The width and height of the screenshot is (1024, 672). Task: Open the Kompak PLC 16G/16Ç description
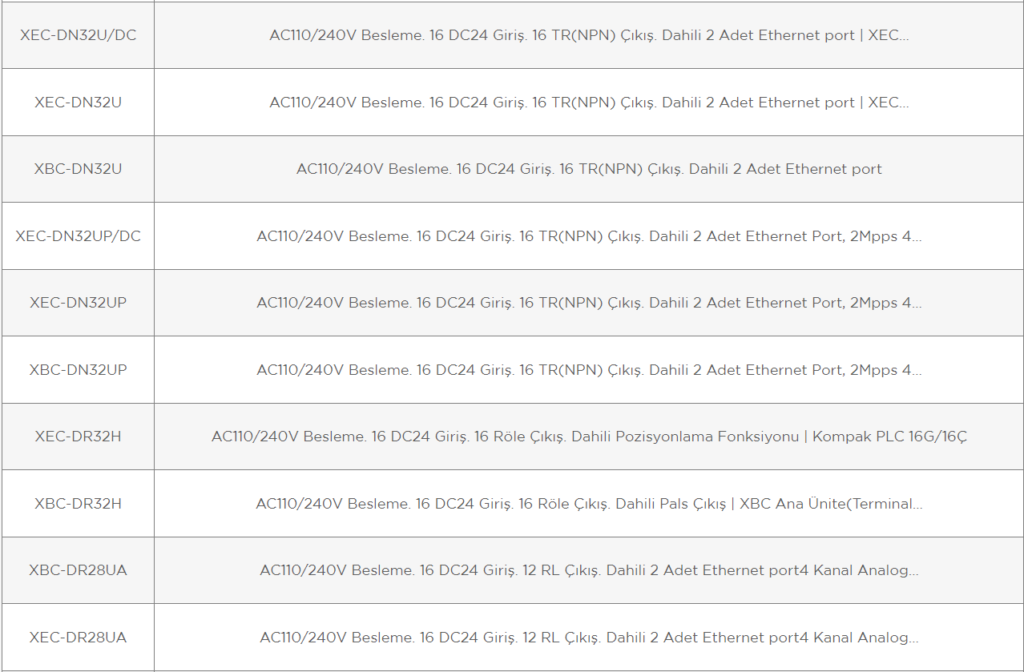coord(589,436)
